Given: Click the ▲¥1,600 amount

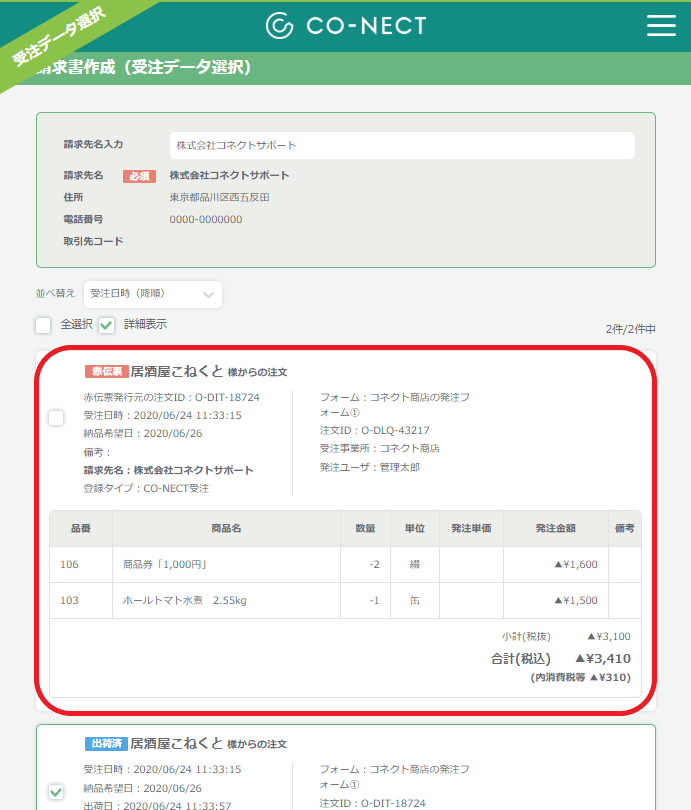Looking at the screenshot, I should point(576,564).
